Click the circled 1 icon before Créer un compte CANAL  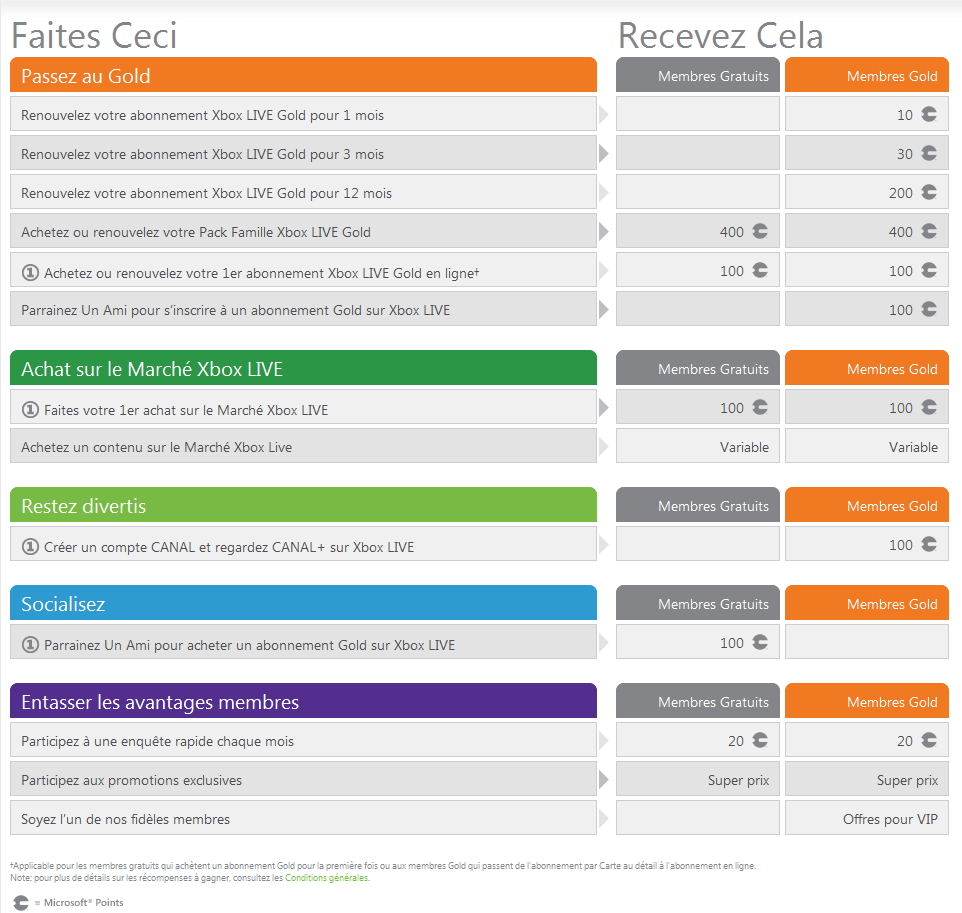click(30, 546)
